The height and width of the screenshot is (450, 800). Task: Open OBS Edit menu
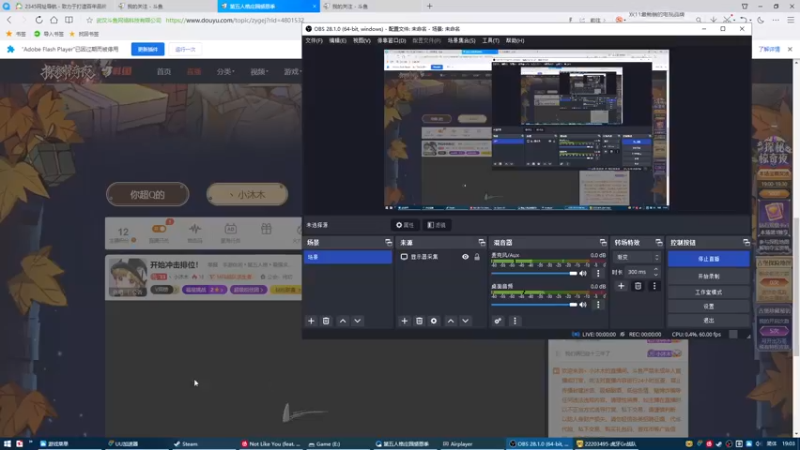point(337,40)
